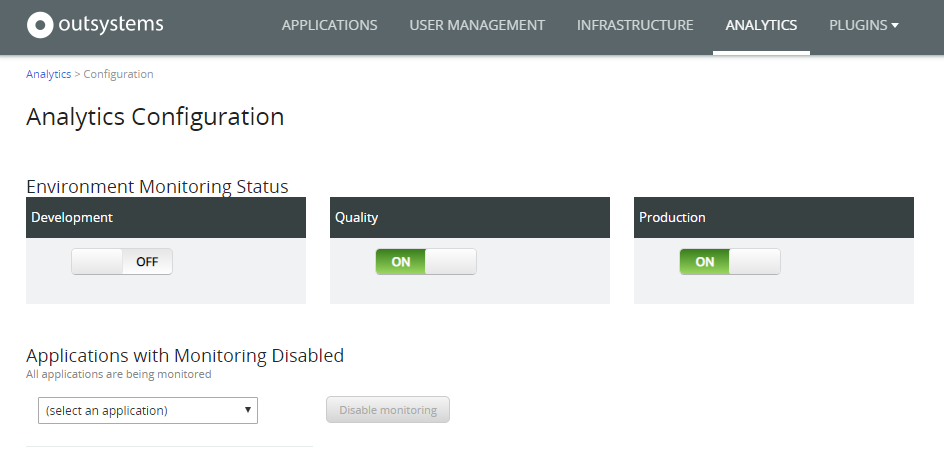The width and height of the screenshot is (944, 474).
Task: Go to User Management tab
Action: pyautogui.click(x=477, y=25)
